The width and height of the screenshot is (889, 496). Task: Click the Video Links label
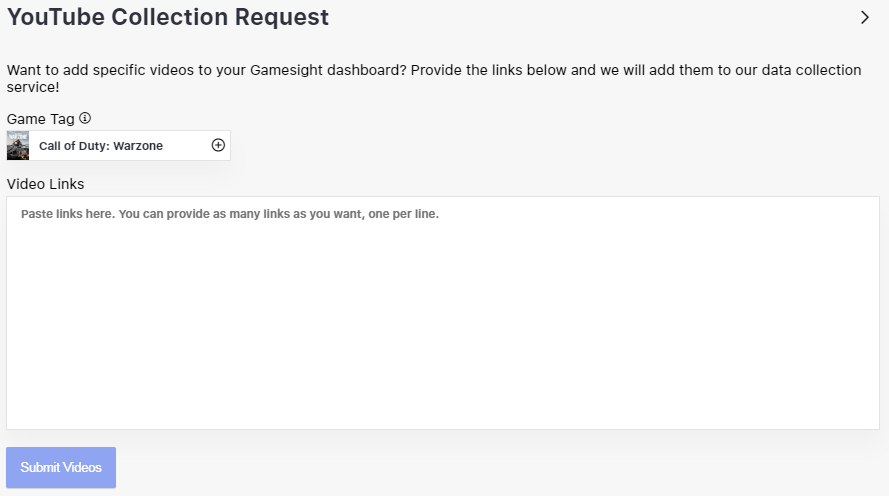tap(45, 184)
